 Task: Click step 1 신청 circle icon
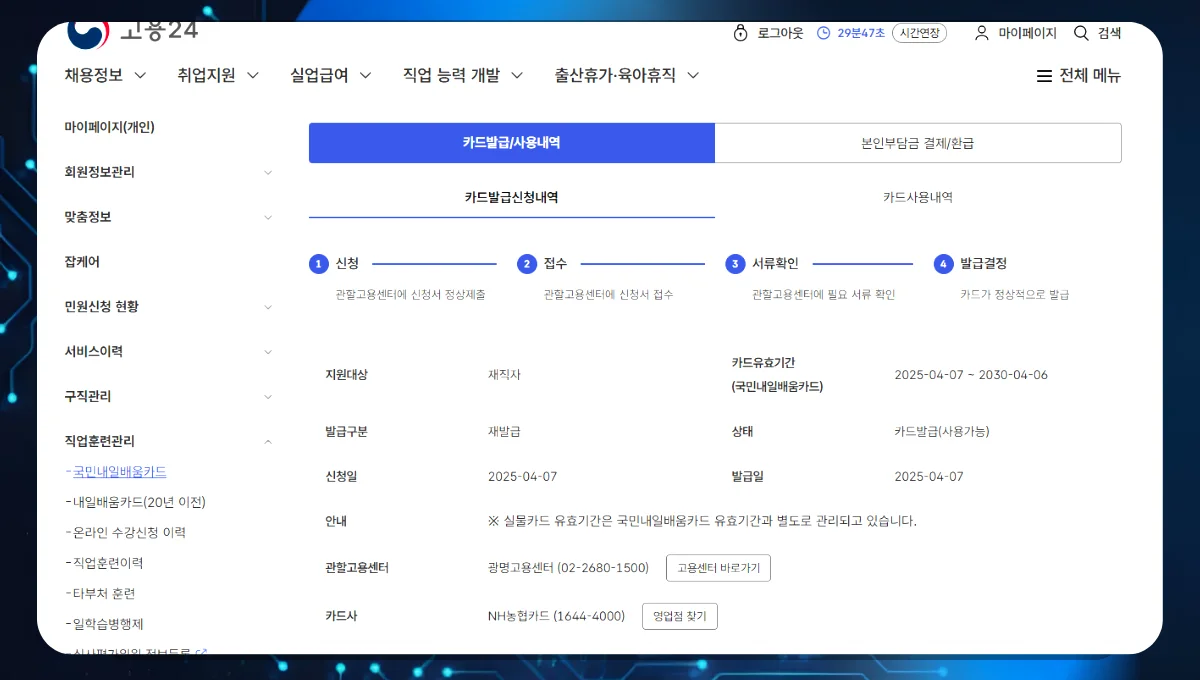[x=319, y=264]
